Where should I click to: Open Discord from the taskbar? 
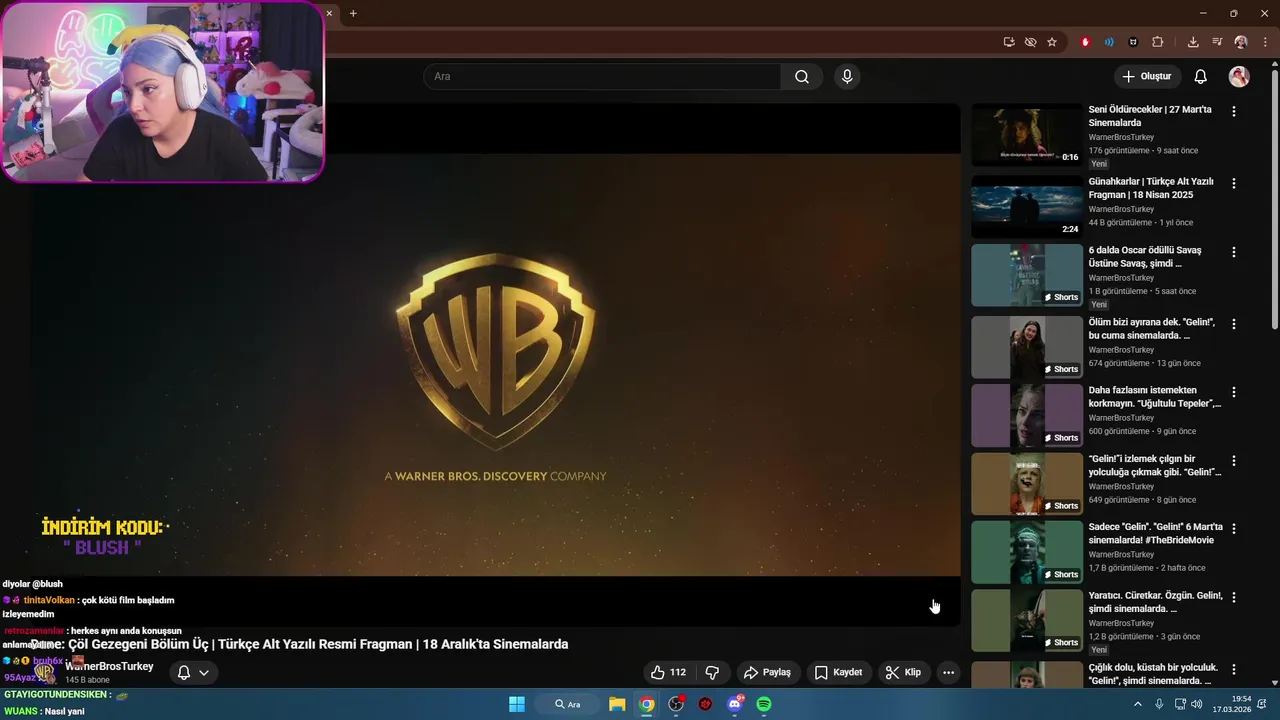[x=735, y=704]
